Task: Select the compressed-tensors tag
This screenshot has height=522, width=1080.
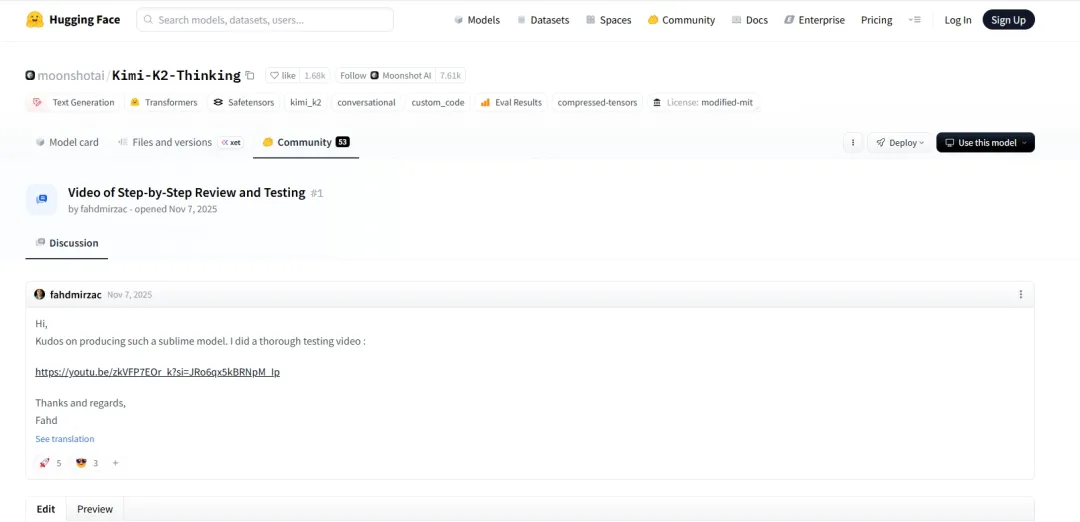Action: point(598,103)
